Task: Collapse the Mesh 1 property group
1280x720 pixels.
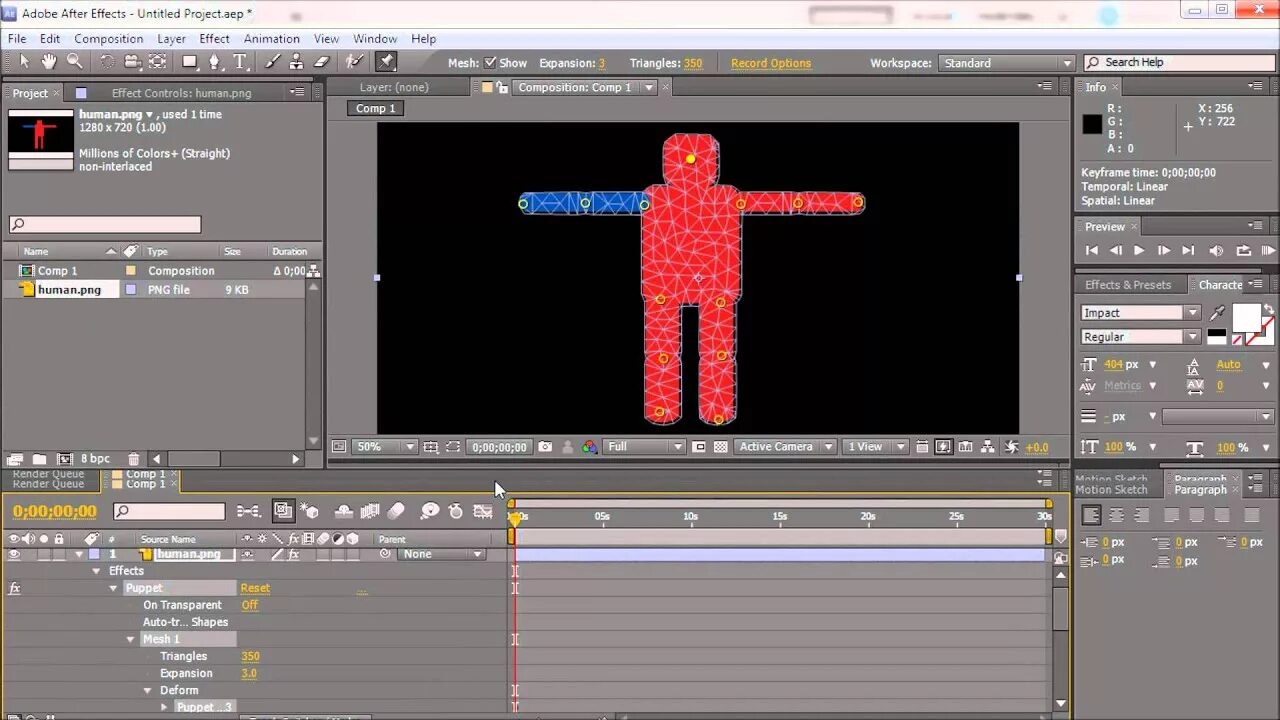Action: point(130,639)
